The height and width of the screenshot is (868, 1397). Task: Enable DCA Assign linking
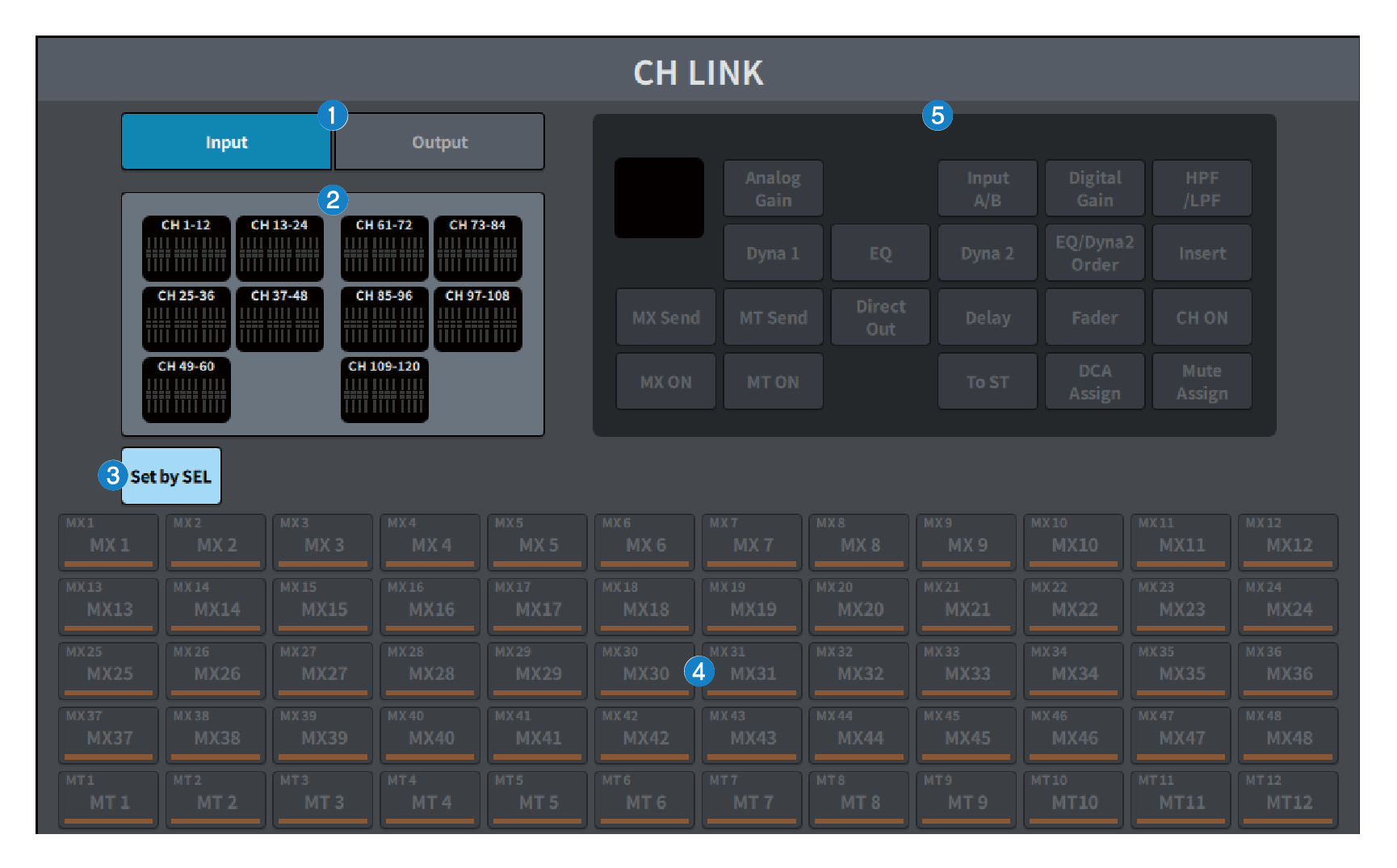[x=1094, y=382]
